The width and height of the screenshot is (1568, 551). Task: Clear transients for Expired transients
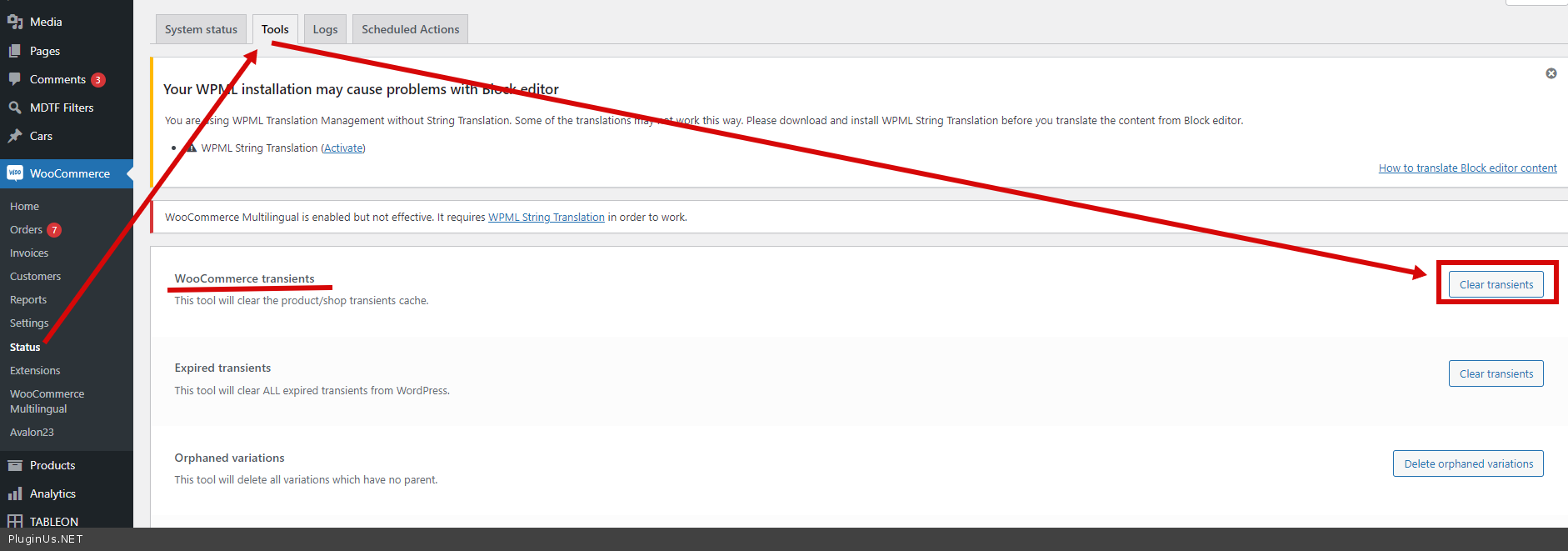1496,373
